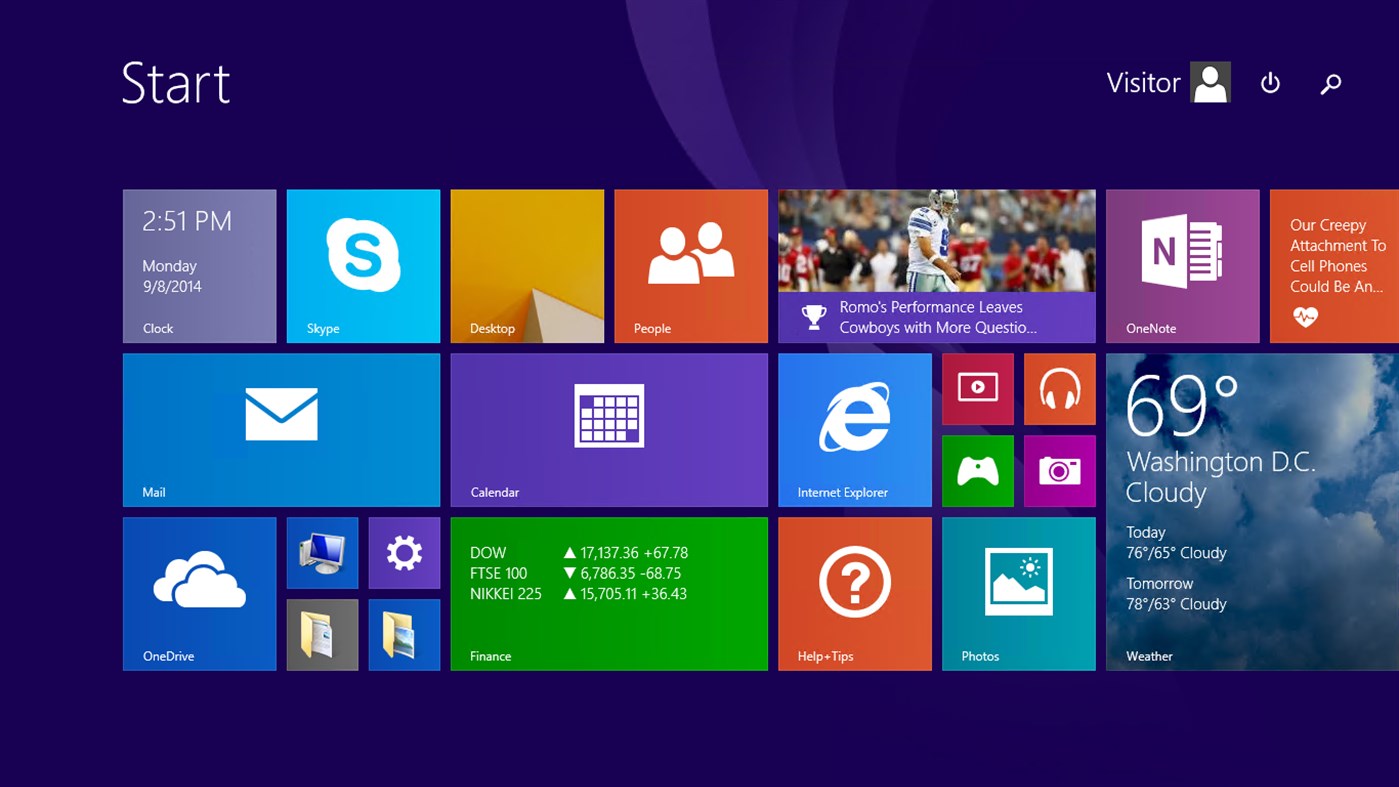Start the Xbox Games app
1399x787 pixels.
point(977,470)
